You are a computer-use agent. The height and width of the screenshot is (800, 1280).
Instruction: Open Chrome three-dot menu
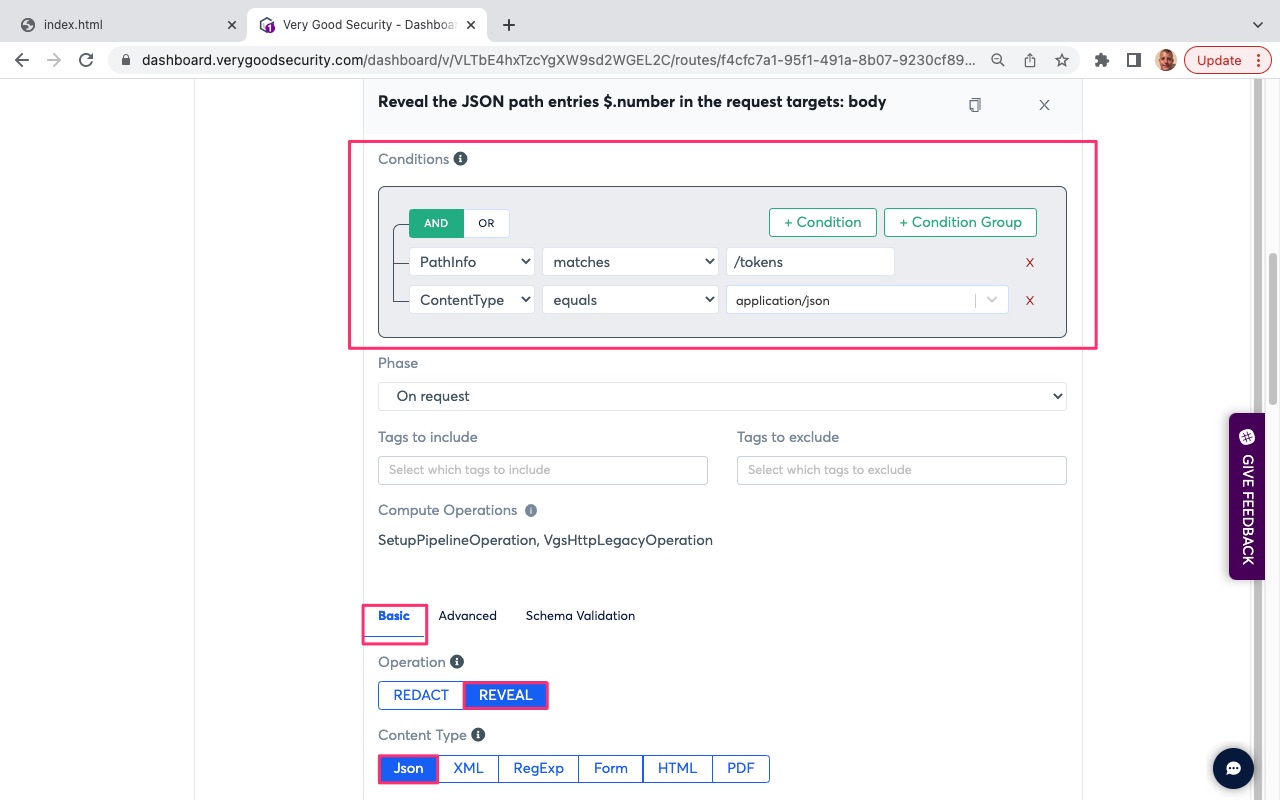[1259, 60]
